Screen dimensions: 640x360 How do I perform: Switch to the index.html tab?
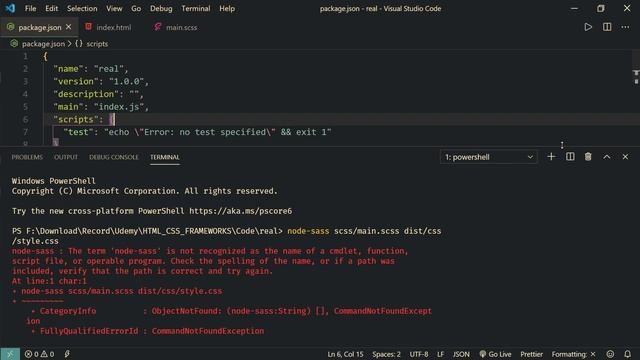(113, 27)
